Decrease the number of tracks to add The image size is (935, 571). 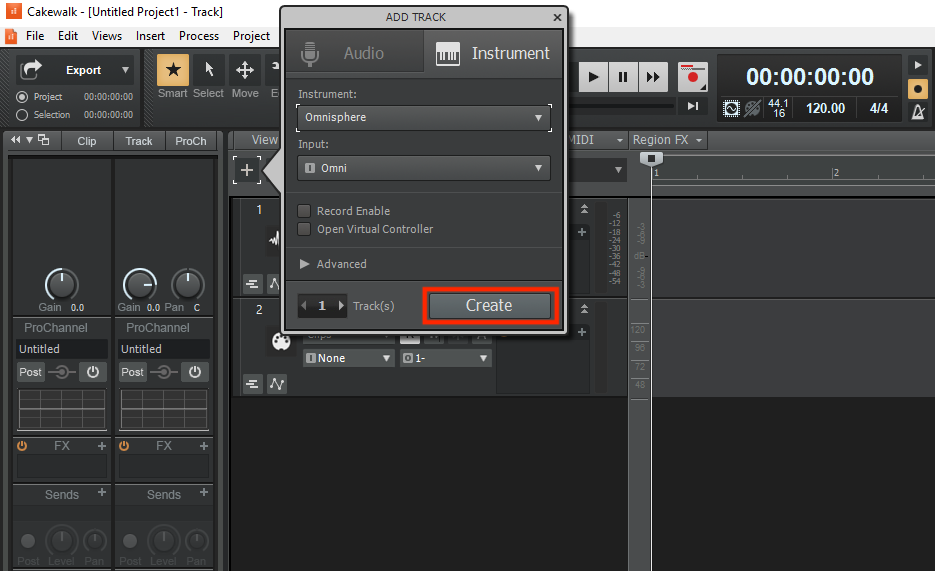point(304,306)
